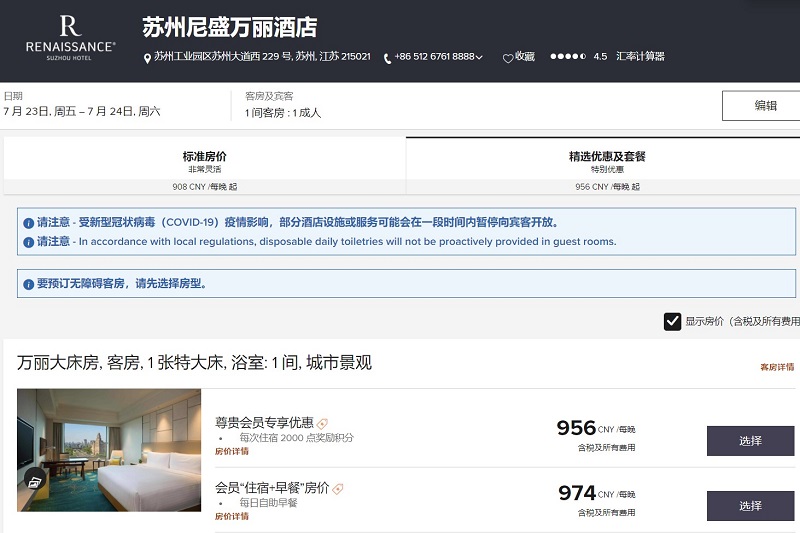Viewport: 800px width, 533px height.
Task: Click the heart favorite icon next to 收藏
Action: (508, 58)
